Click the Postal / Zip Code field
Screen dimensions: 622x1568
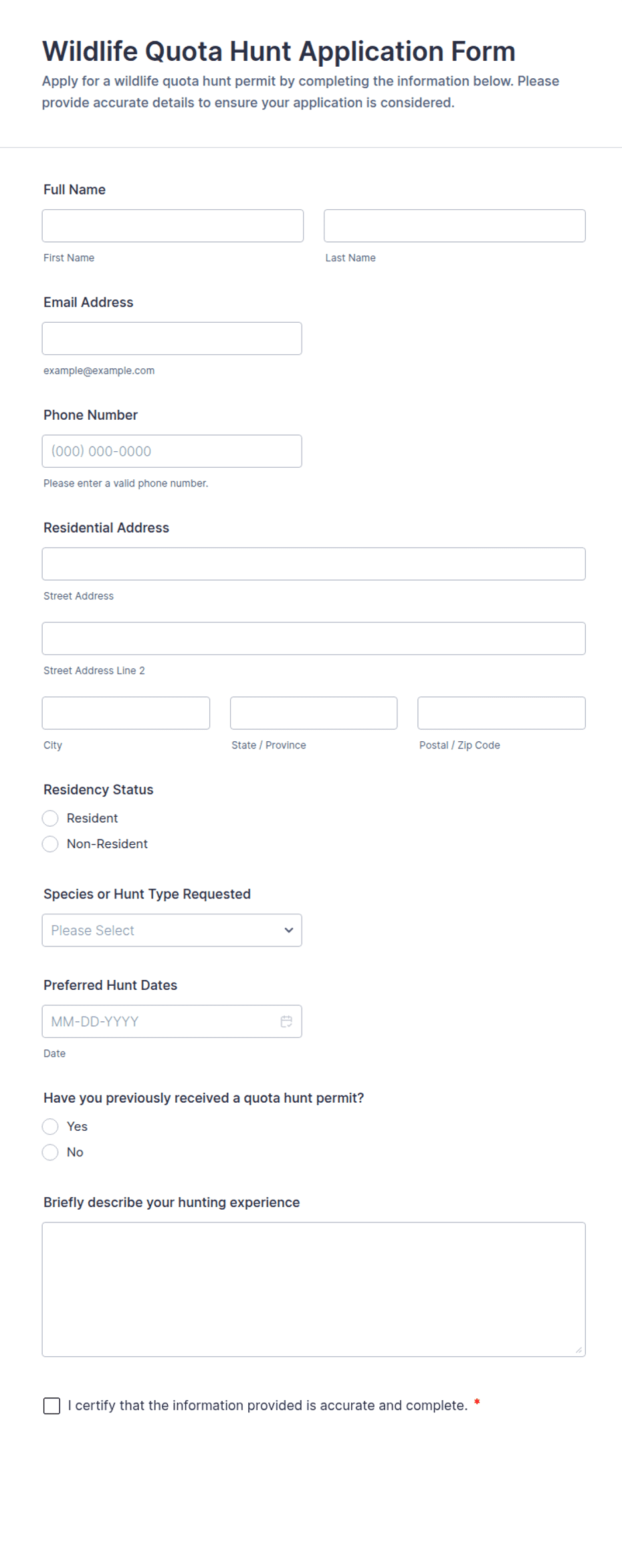pyautogui.click(x=502, y=713)
